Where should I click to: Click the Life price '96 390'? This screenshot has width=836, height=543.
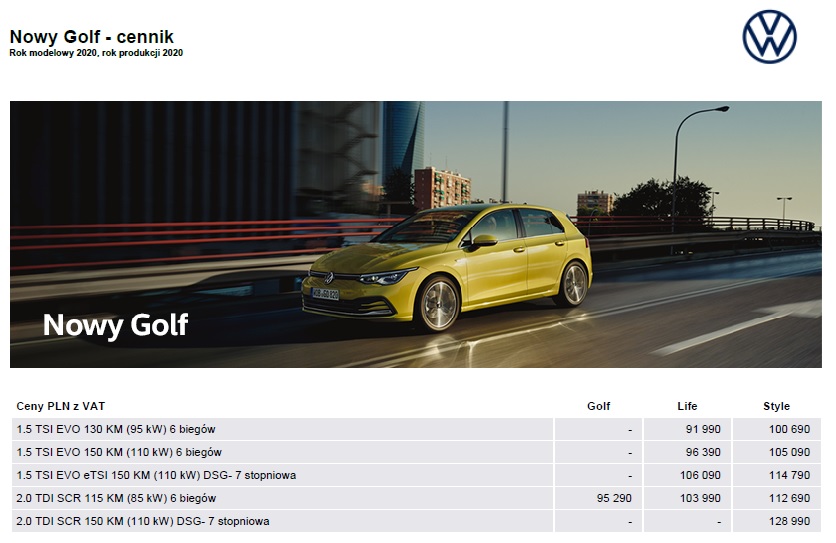pyautogui.click(x=703, y=452)
